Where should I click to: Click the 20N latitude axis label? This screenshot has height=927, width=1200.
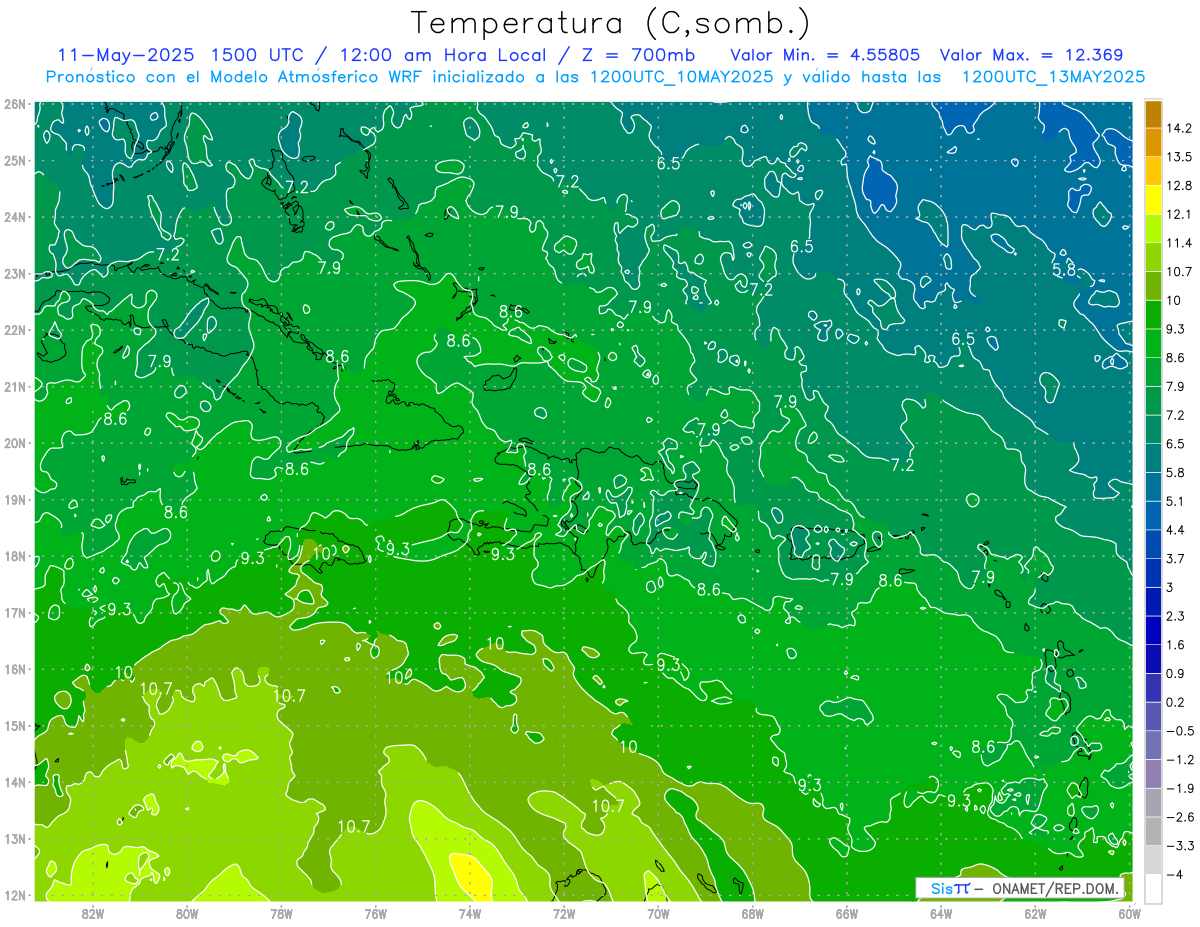coord(14,443)
